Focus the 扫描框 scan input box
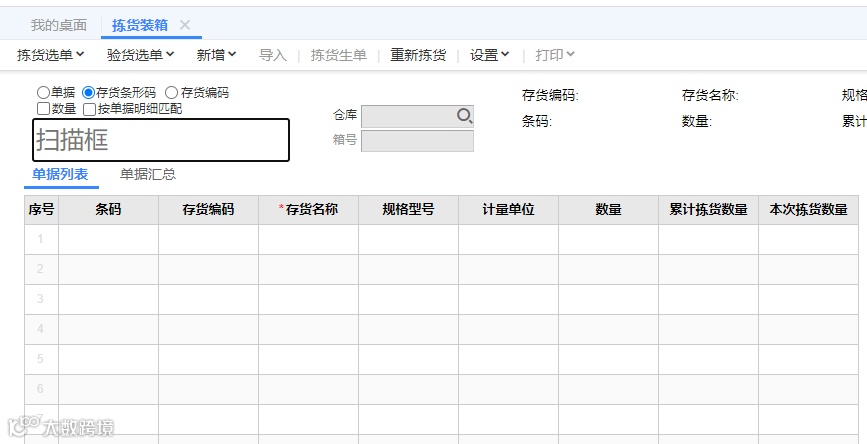Viewport: 867px width, 444px height. coord(161,140)
